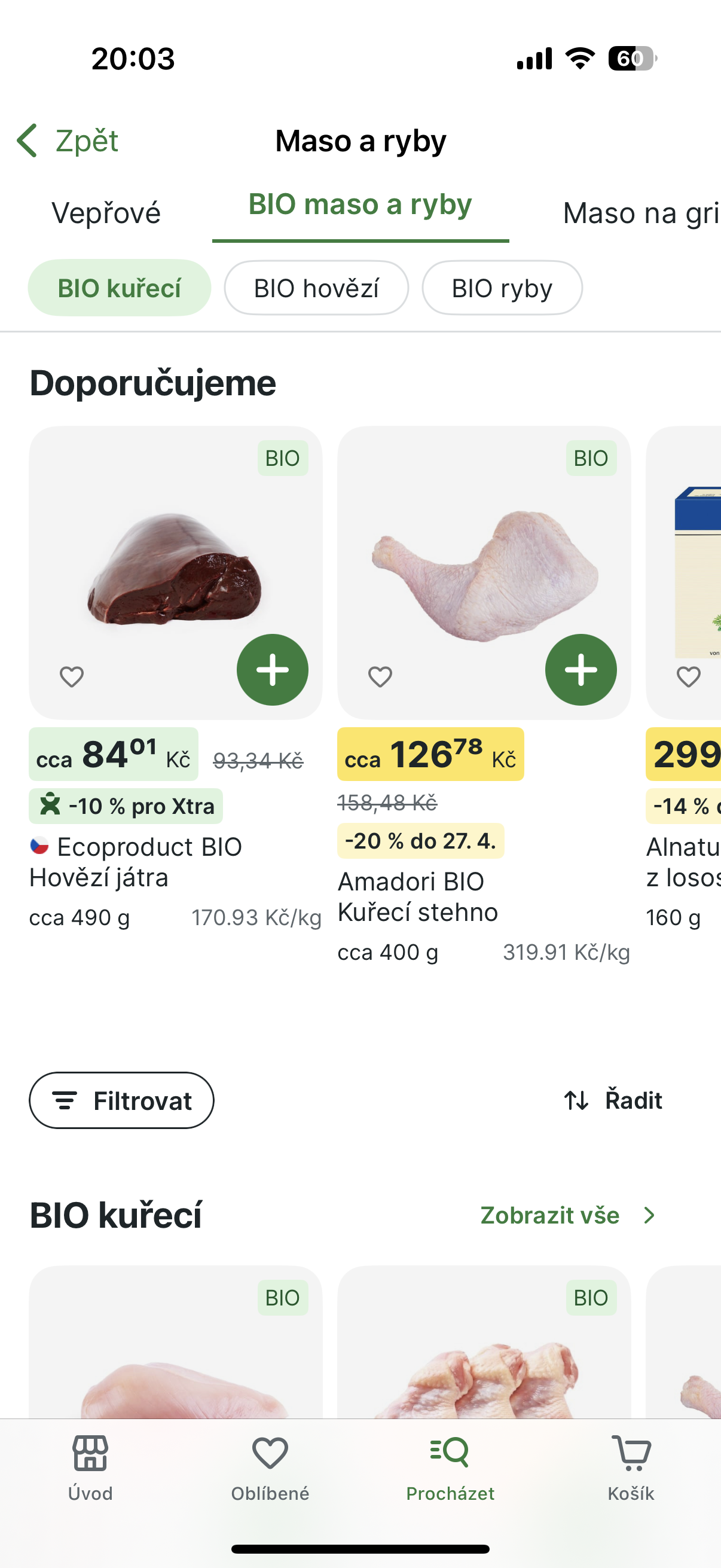This screenshot has width=721, height=1568.
Task: Favorite the Amadori BIO Kuřecí stehno heart
Action: pyautogui.click(x=380, y=676)
